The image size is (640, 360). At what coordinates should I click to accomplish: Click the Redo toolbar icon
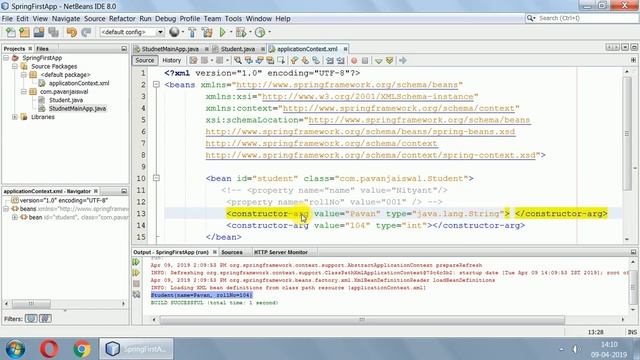tap(86, 32)
